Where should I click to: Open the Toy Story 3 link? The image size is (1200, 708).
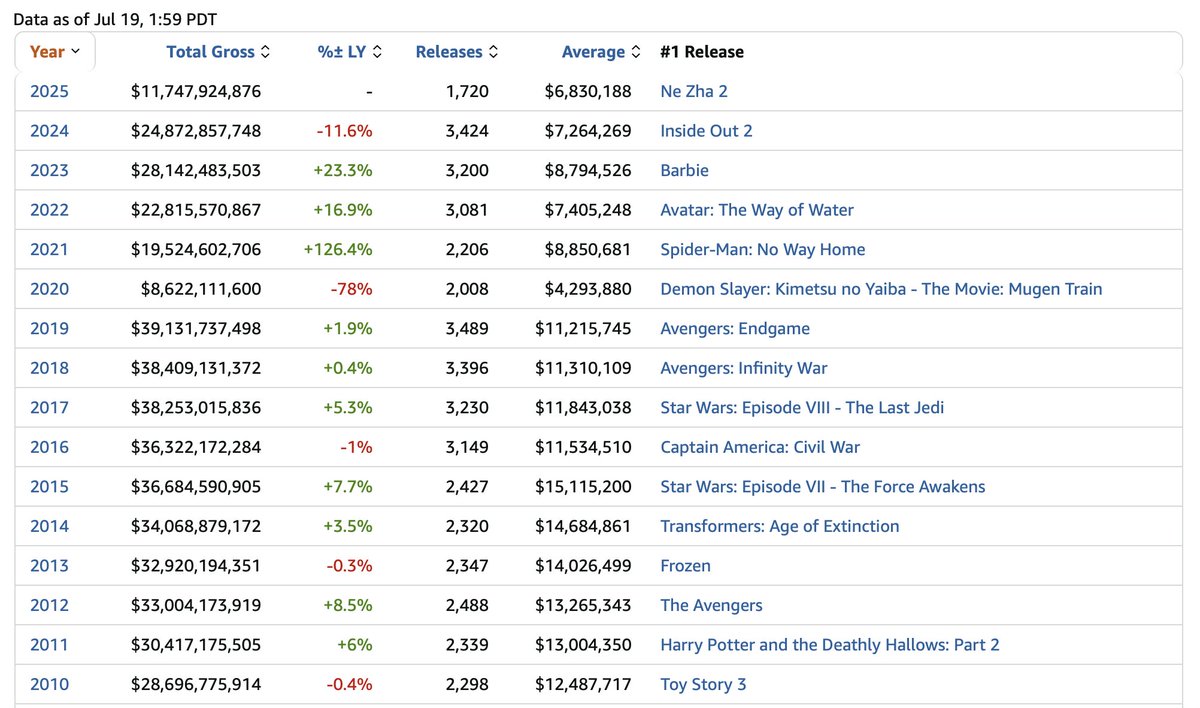click(x=703, y=684)
